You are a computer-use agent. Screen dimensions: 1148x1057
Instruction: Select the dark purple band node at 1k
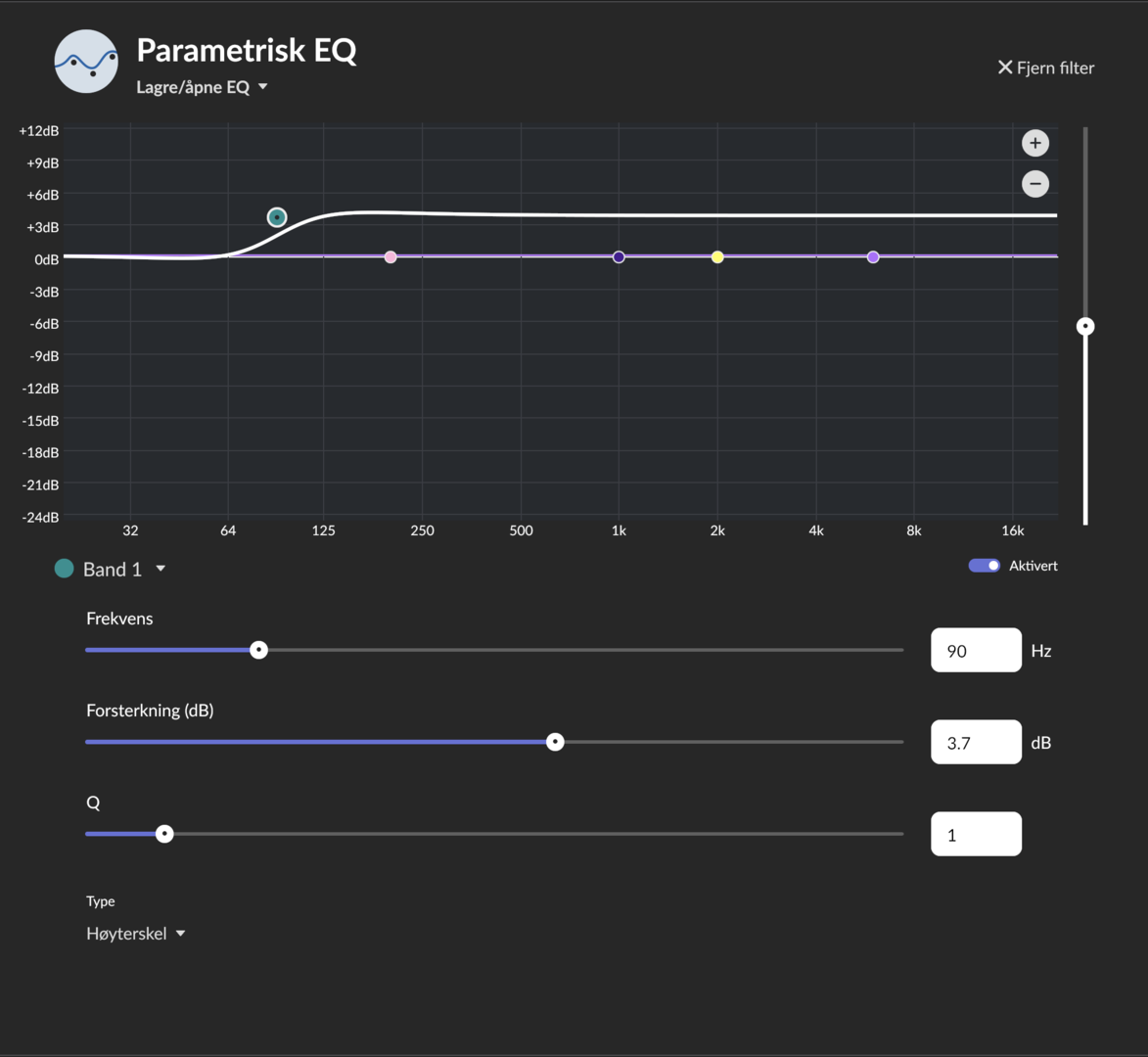(619, 257)
